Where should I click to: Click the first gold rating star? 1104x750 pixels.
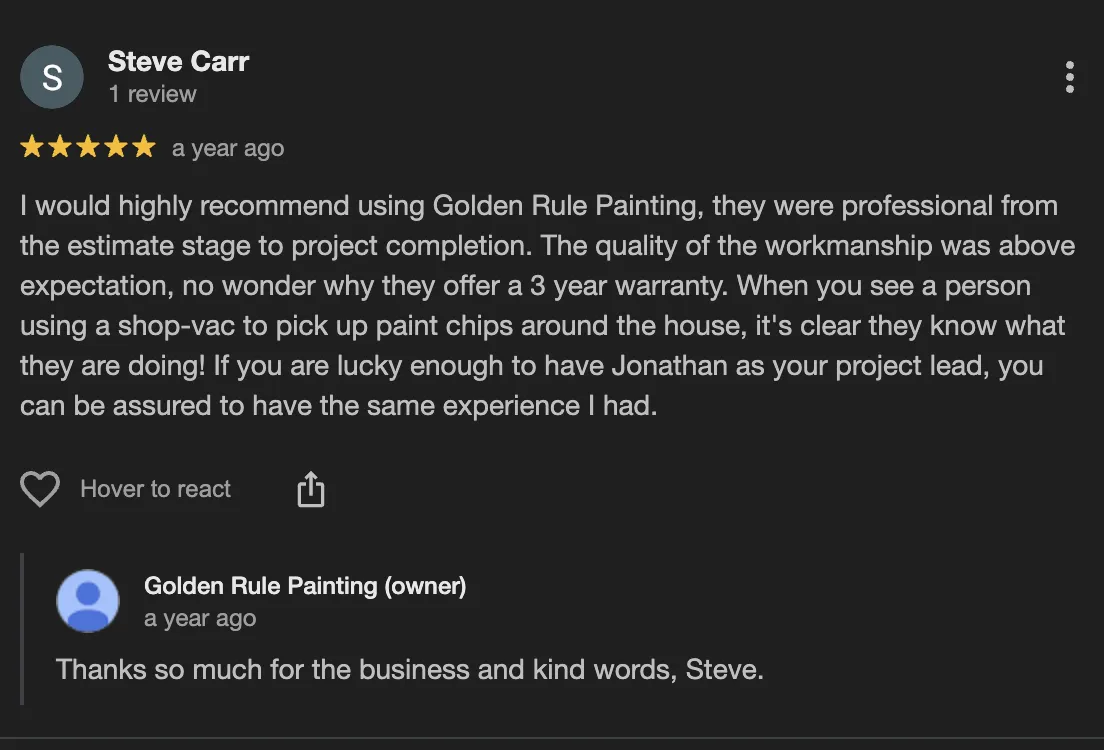(31, 148)
